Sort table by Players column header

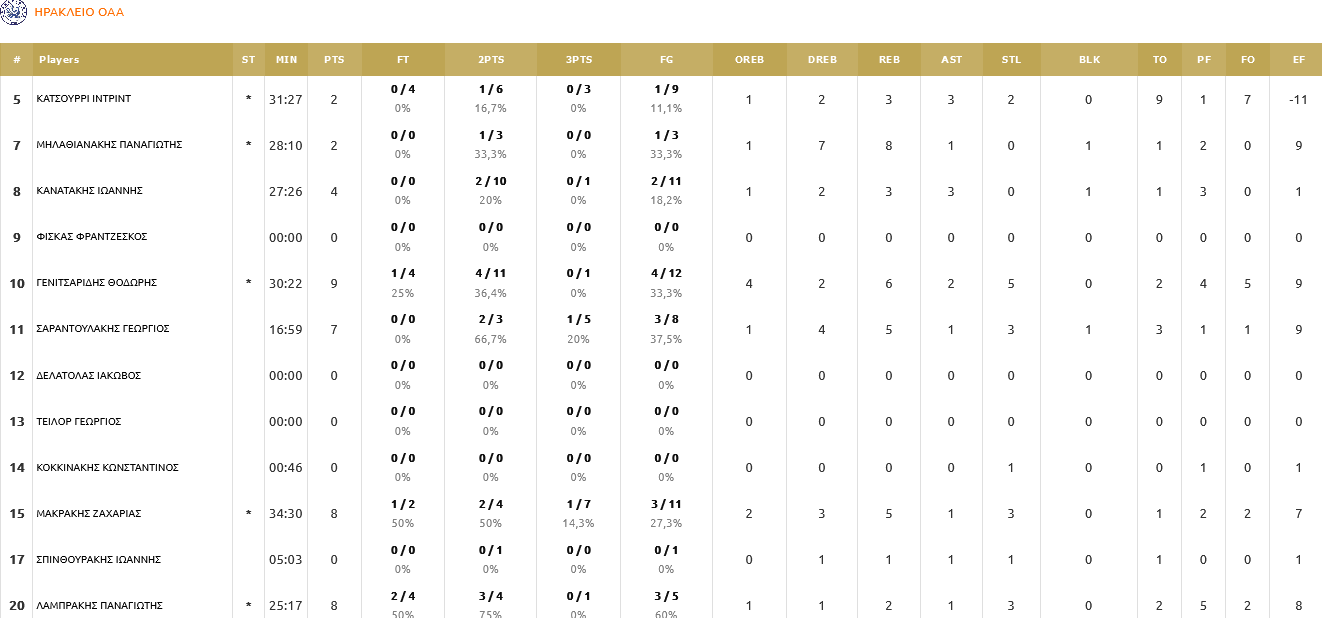coord(59,60)
